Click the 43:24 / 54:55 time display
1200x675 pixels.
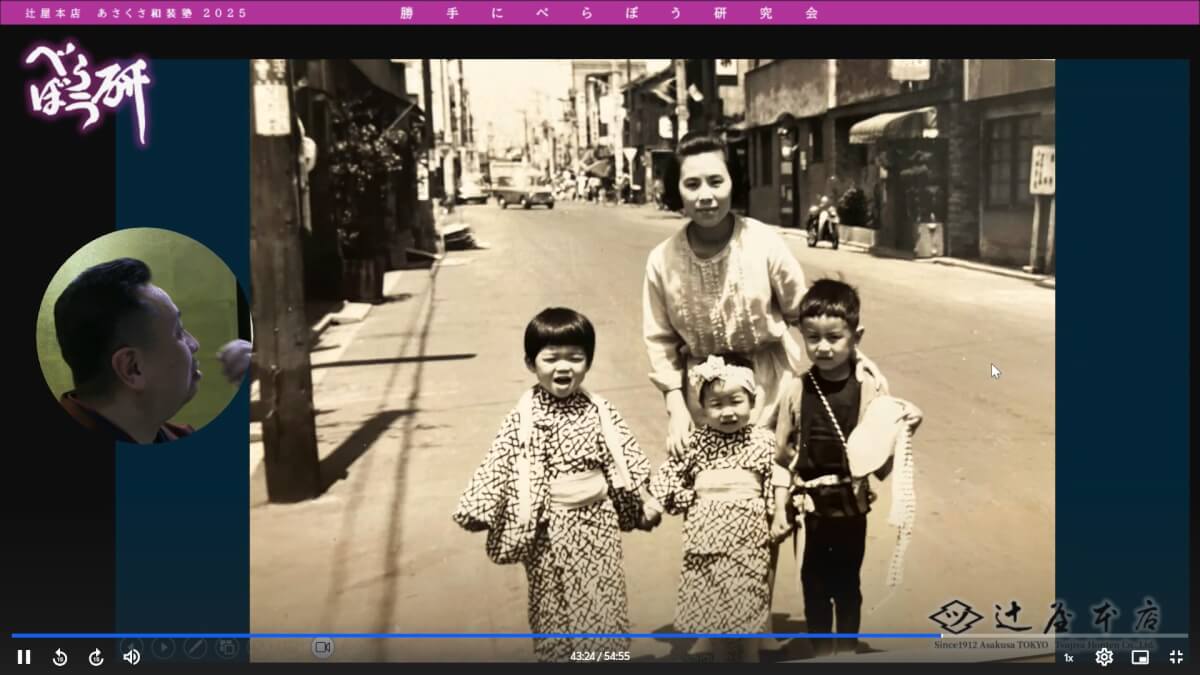(x=600, y=657)
